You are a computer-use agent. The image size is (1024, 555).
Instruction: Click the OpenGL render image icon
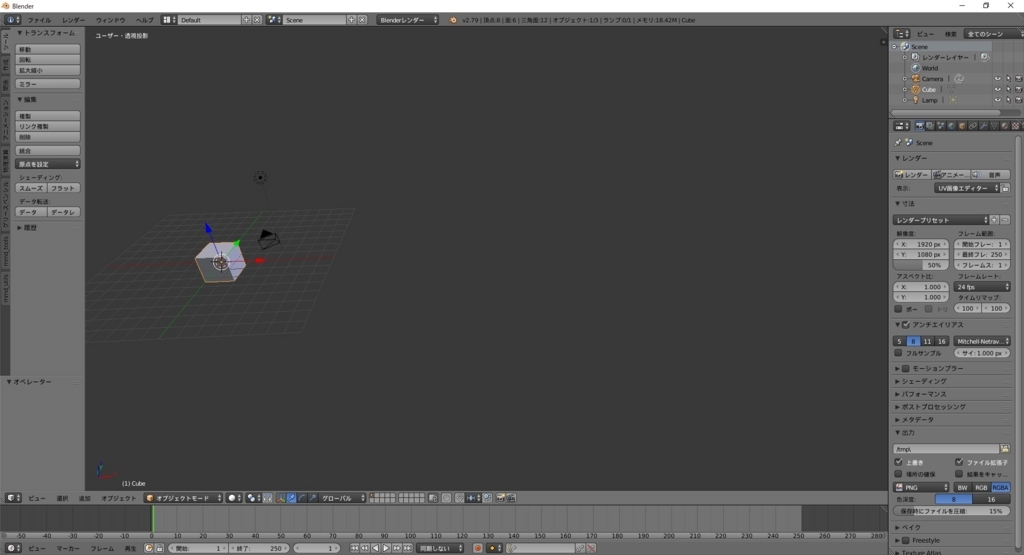(x=500, y=498)
